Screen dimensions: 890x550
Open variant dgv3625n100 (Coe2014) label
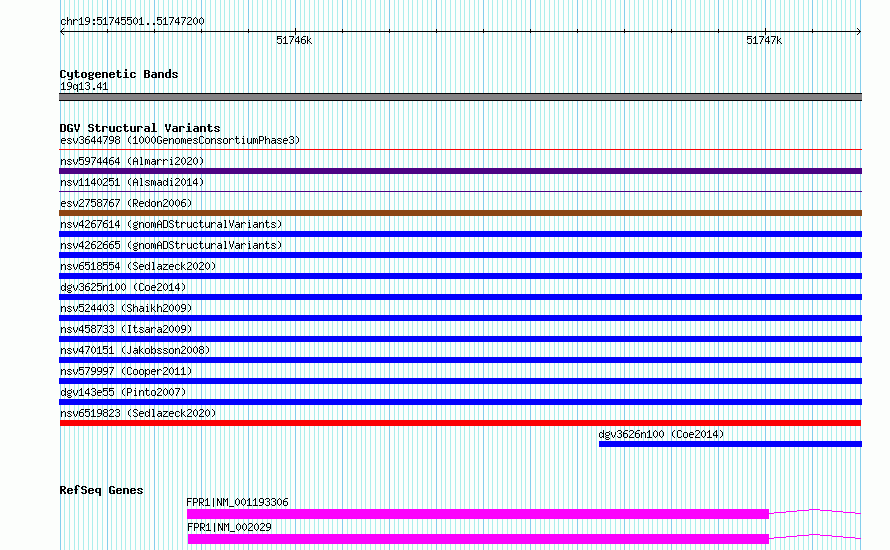tap(123, 287)
